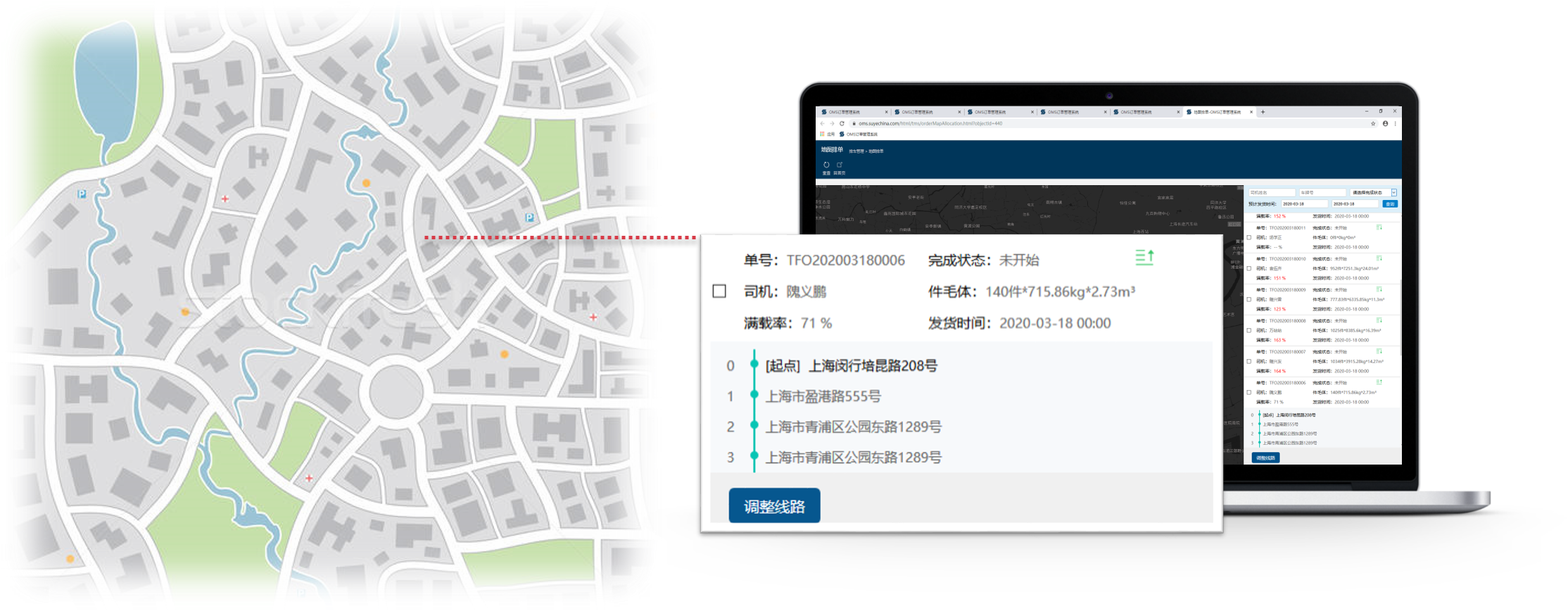Open the browser profile avatar icon
1568x611 pixels.
(1386, 123)
